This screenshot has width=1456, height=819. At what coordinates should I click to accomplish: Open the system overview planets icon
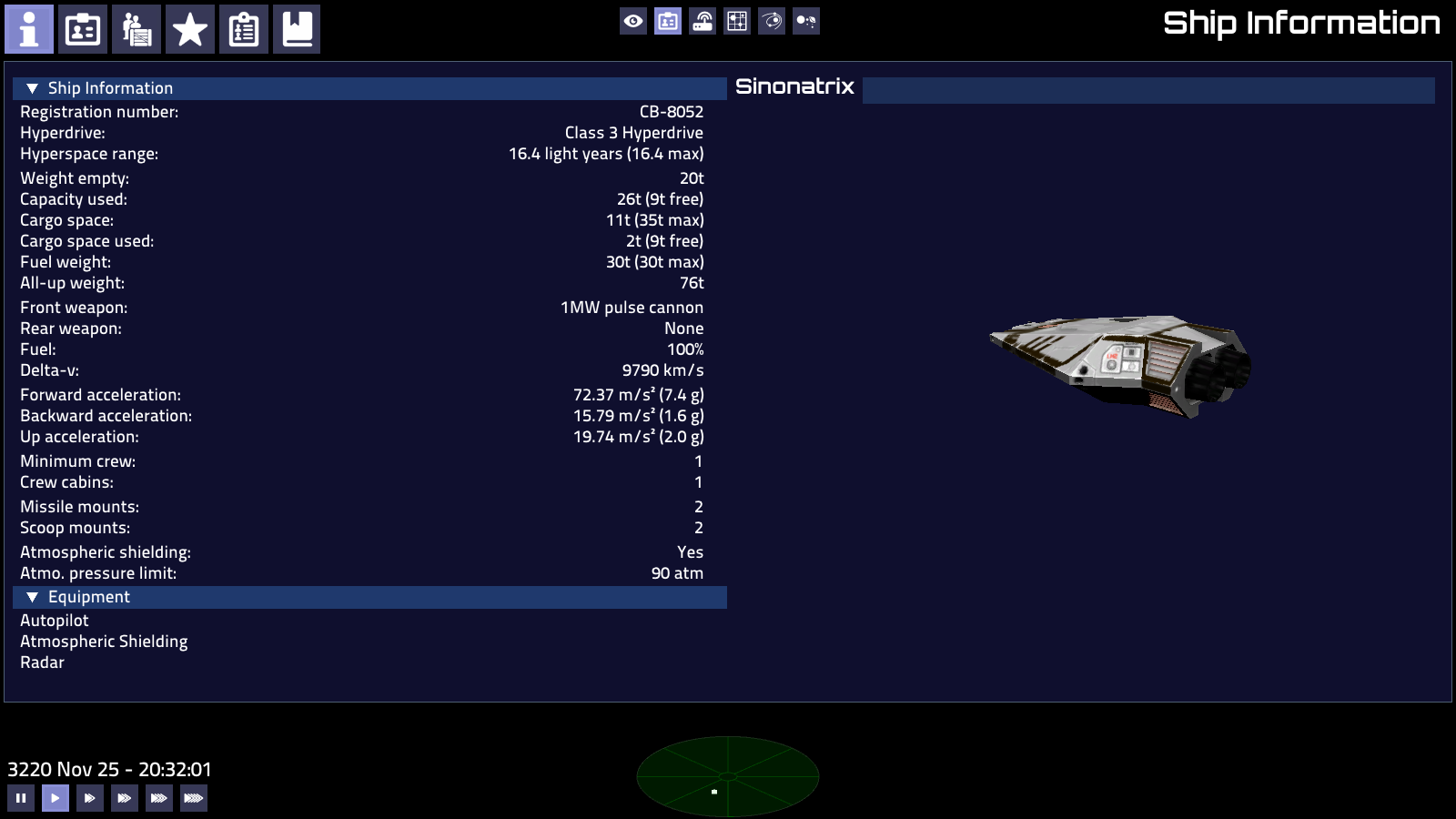[x=806, y=21]
